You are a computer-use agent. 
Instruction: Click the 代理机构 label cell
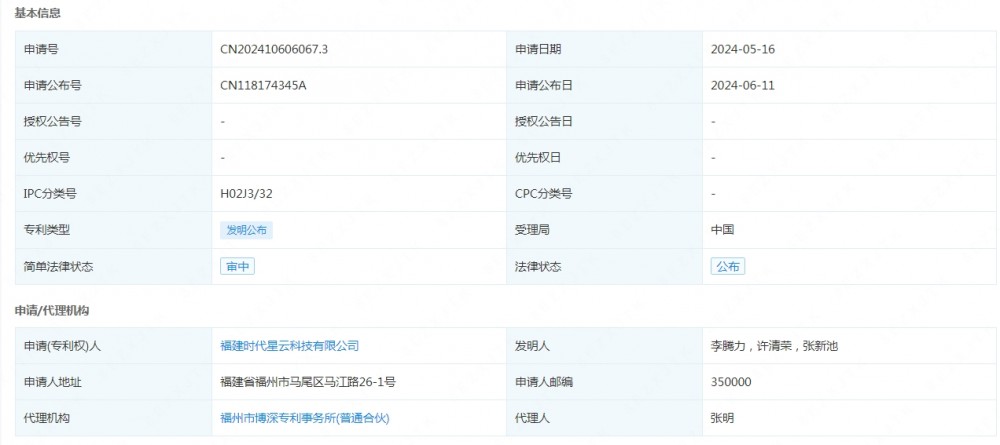114,418
